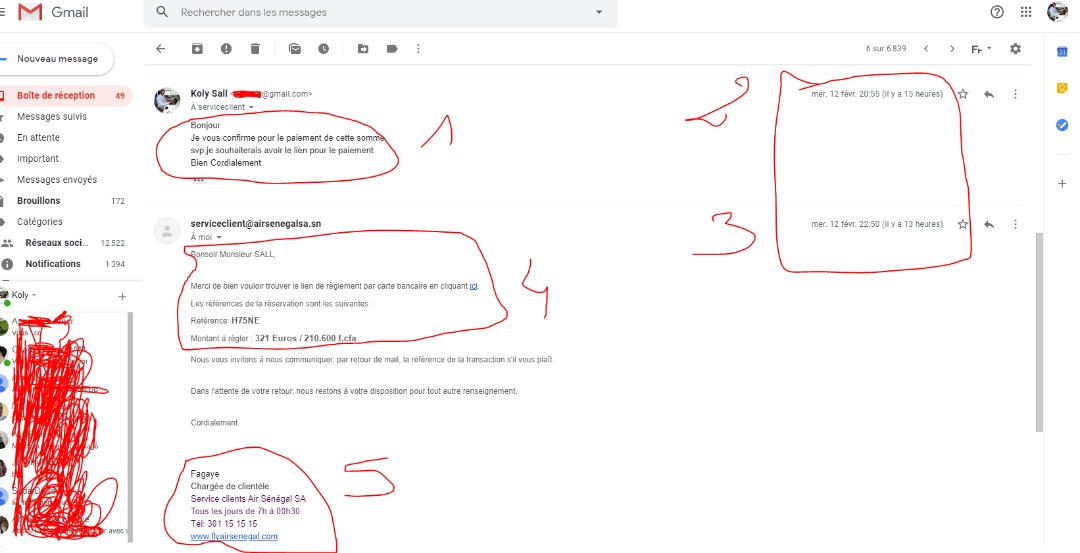Image resolution: width=1080 pixels, height=553 pixels.
Task: Click in the message search field
Action: click(x=380, y=13)
